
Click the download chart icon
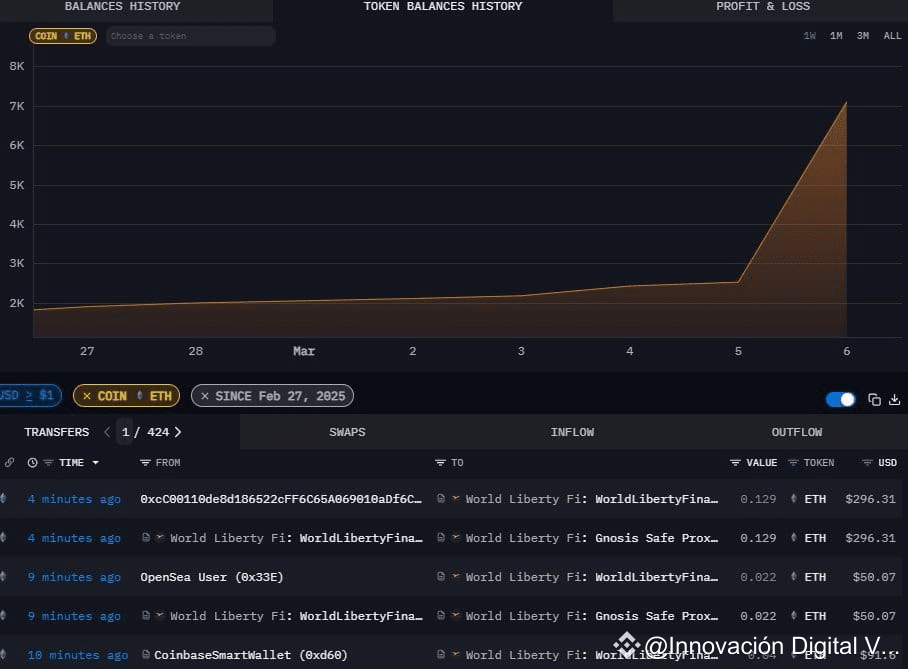(895, 400)
